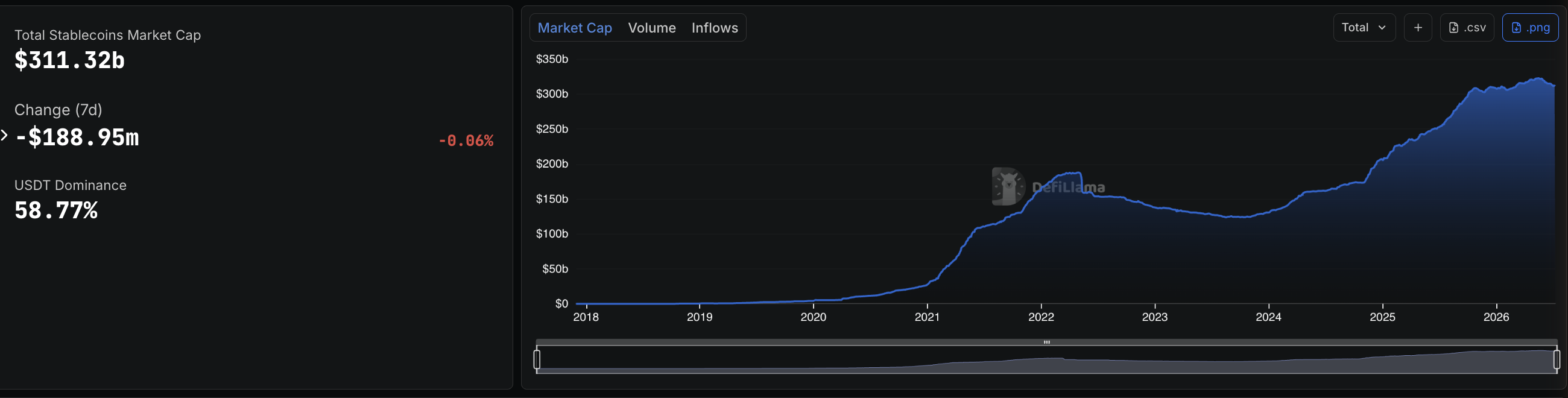Click the range slider's top grip bar

[1046, 342]
